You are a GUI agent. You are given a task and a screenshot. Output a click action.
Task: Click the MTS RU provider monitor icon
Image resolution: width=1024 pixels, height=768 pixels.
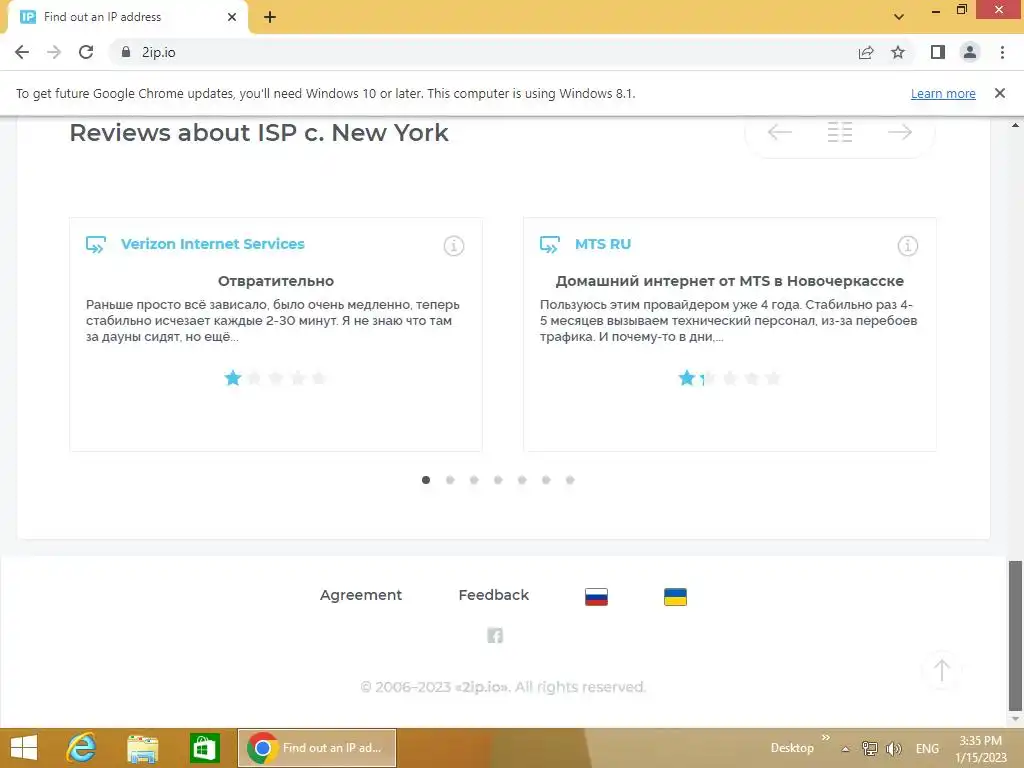pyautogui.click(x=550, y=245)
